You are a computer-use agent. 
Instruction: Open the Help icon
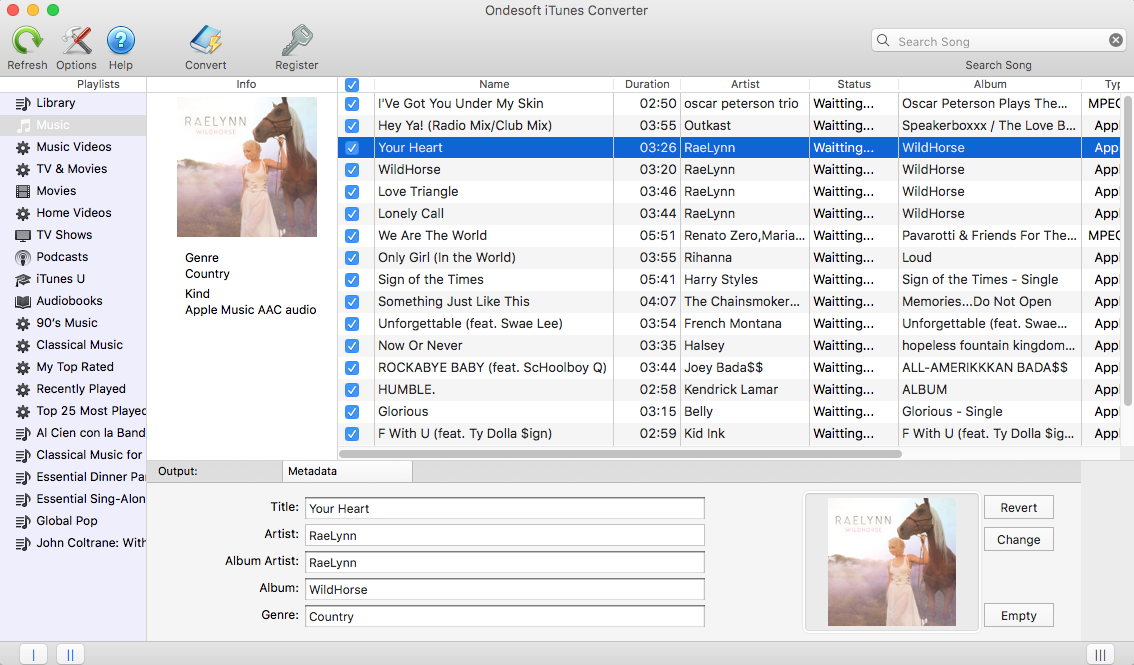click(x=121, y=42)
